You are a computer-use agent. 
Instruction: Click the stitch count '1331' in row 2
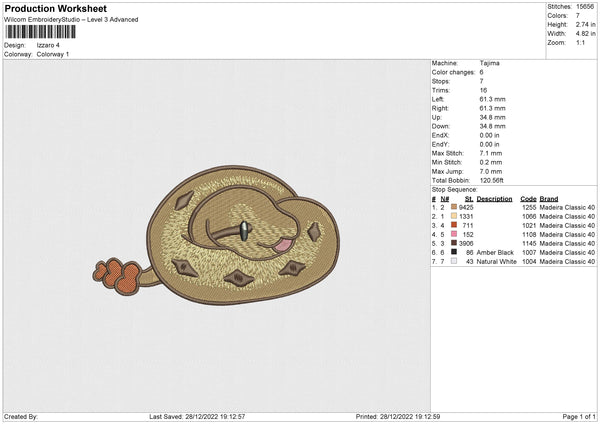466,217
